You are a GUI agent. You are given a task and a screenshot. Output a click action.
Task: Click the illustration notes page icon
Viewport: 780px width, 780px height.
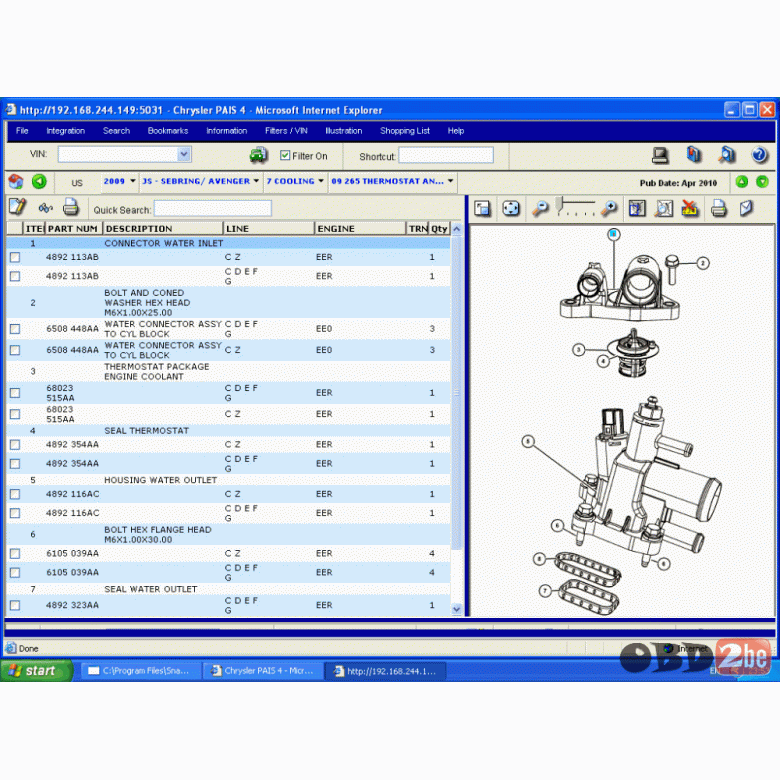[x=746, y=208]
